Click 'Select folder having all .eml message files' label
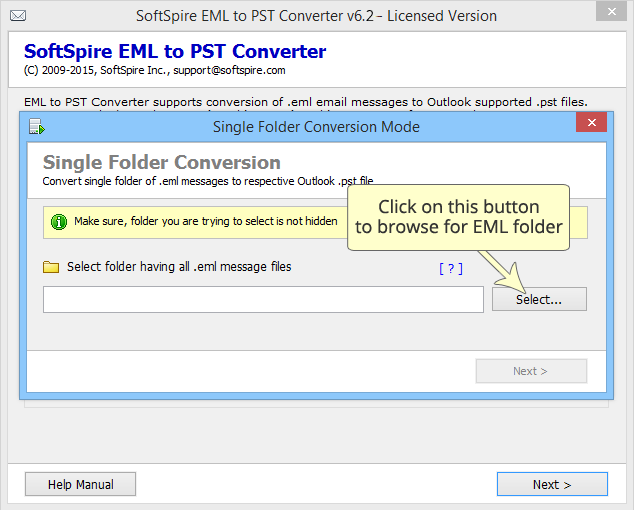The height and width of the screenshot is (510, 634). pos(179,267)
